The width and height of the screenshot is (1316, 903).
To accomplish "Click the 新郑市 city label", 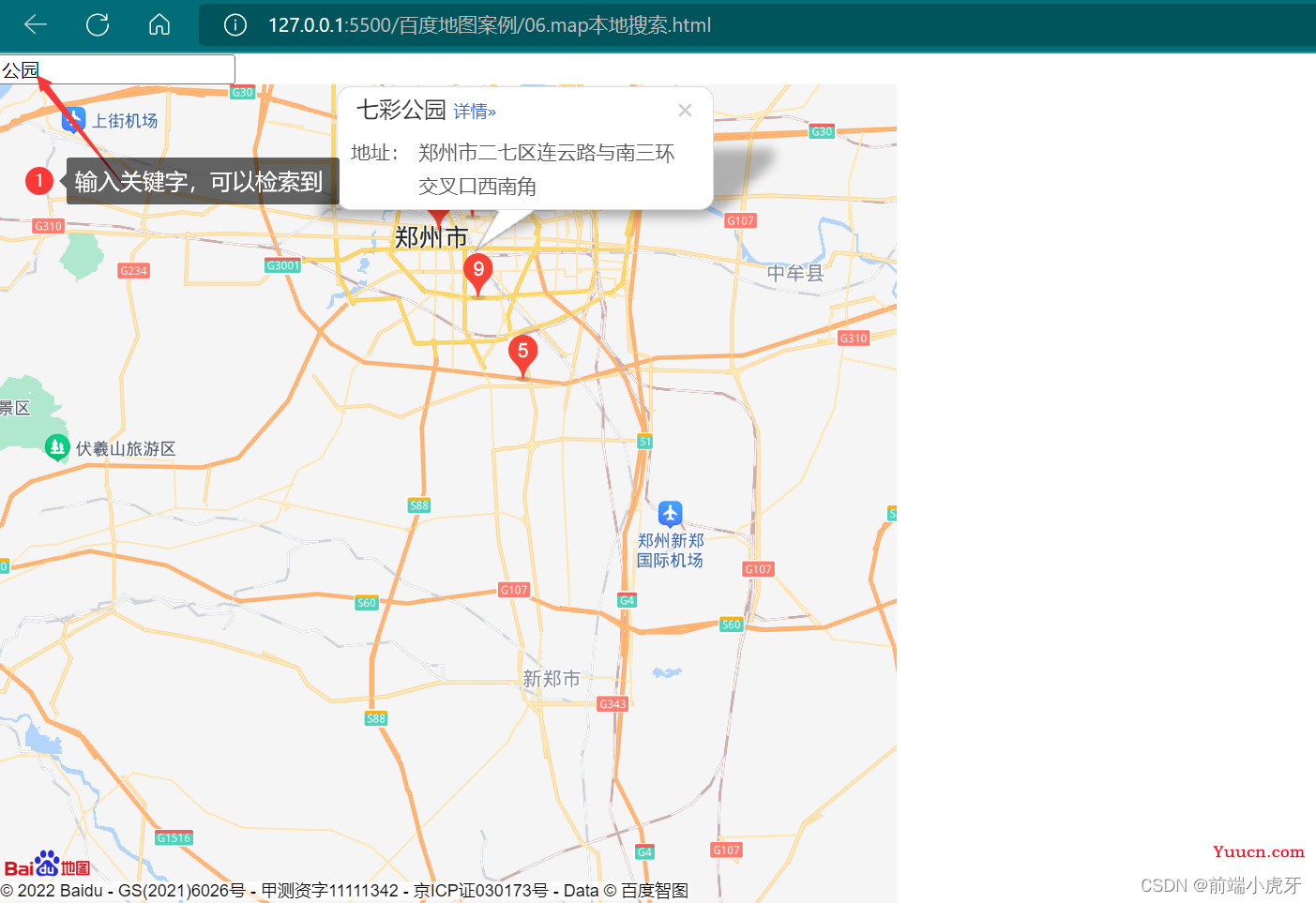I will click(x=552, y=678).
